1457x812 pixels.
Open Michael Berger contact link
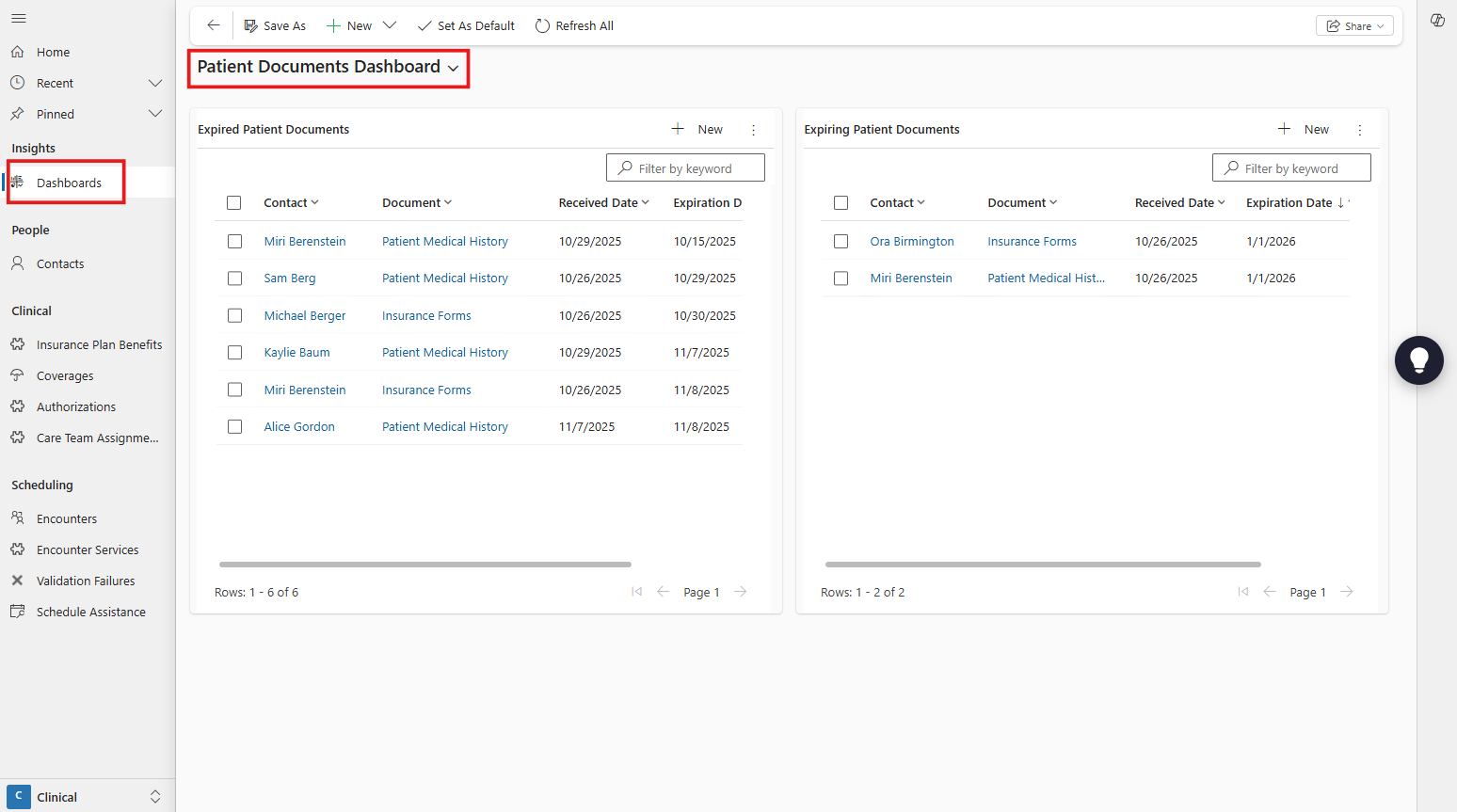click(304, 315)
